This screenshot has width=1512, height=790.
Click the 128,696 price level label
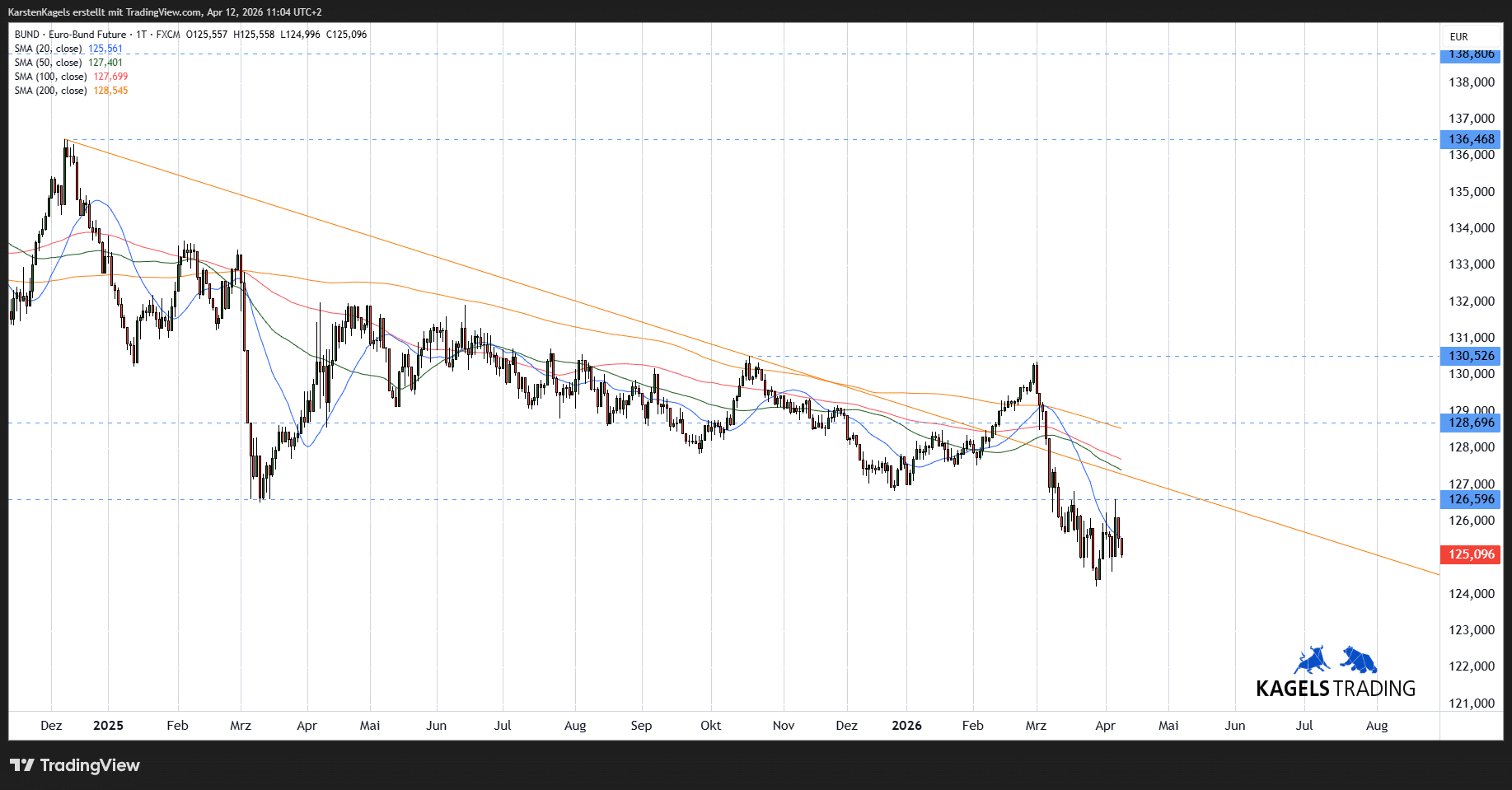(1471, 423)
